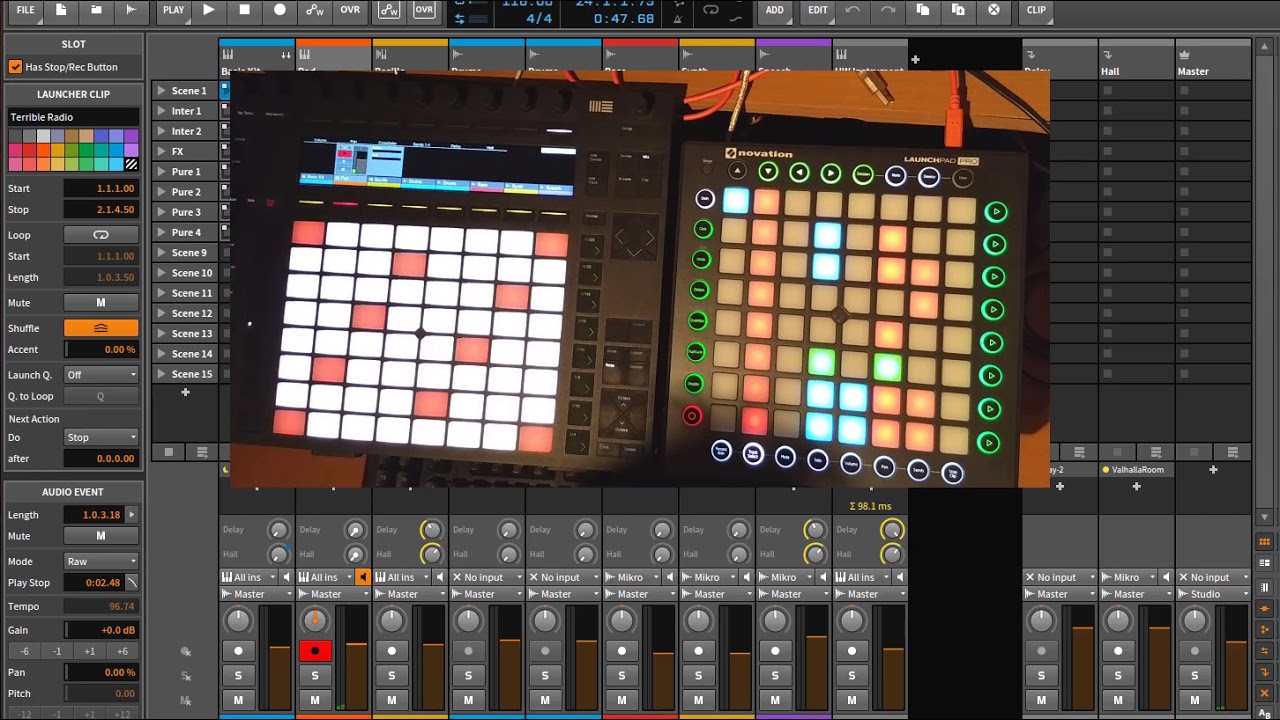Toggle the transport loop icon

[x=711, y=10]
